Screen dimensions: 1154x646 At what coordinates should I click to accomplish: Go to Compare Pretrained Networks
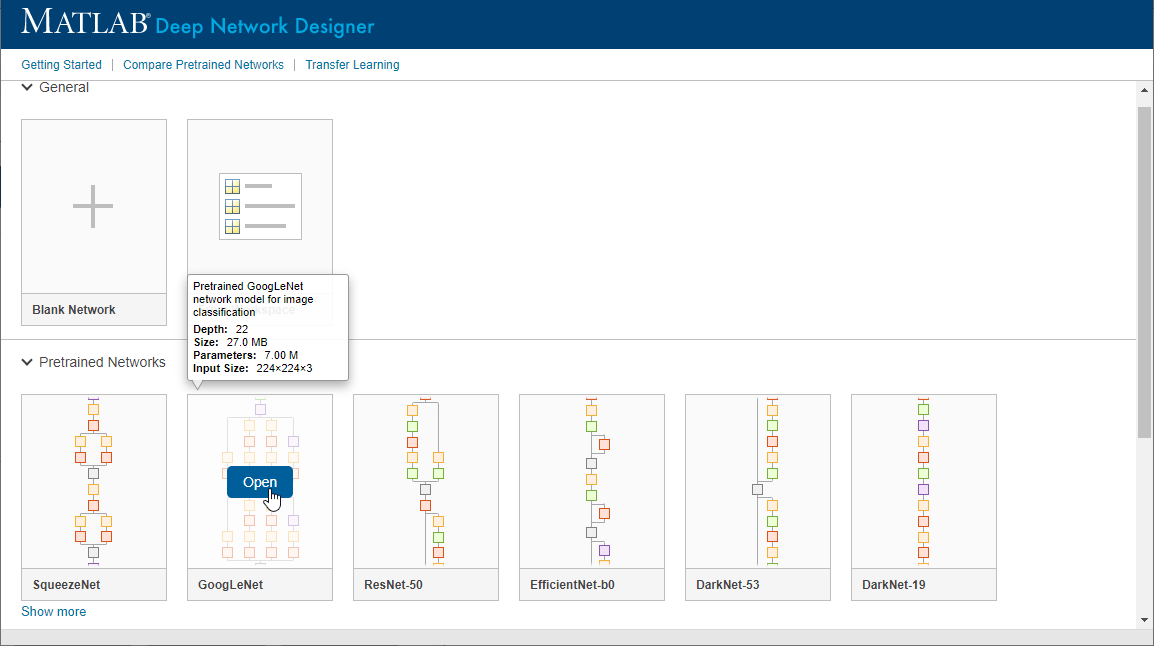(x=203, y=65)
